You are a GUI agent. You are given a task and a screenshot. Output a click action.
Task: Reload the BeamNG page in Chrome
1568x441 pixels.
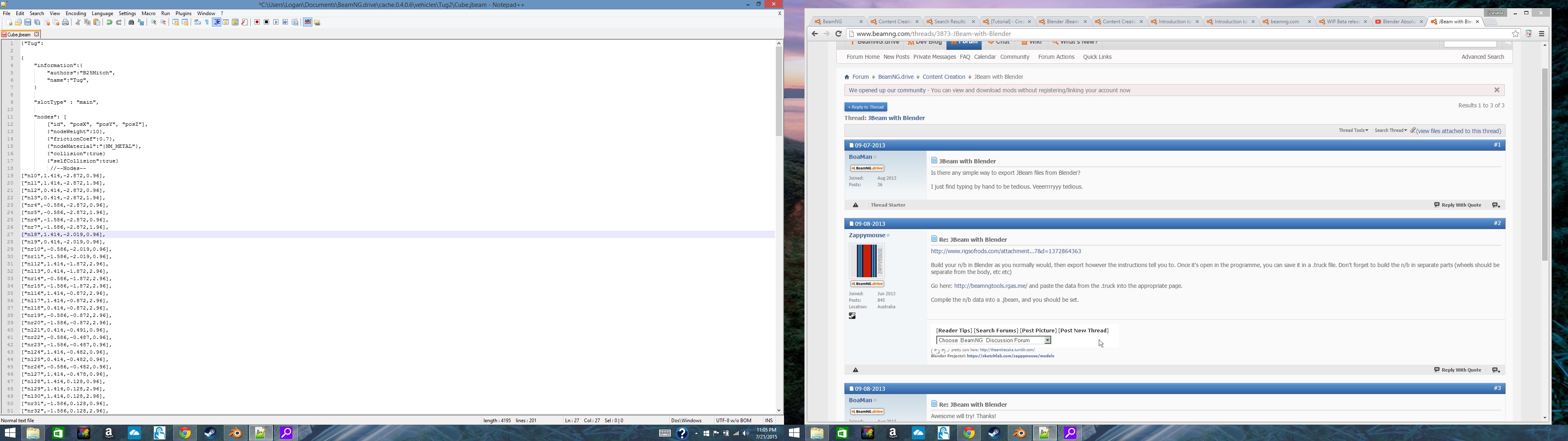tap(839, 34)
